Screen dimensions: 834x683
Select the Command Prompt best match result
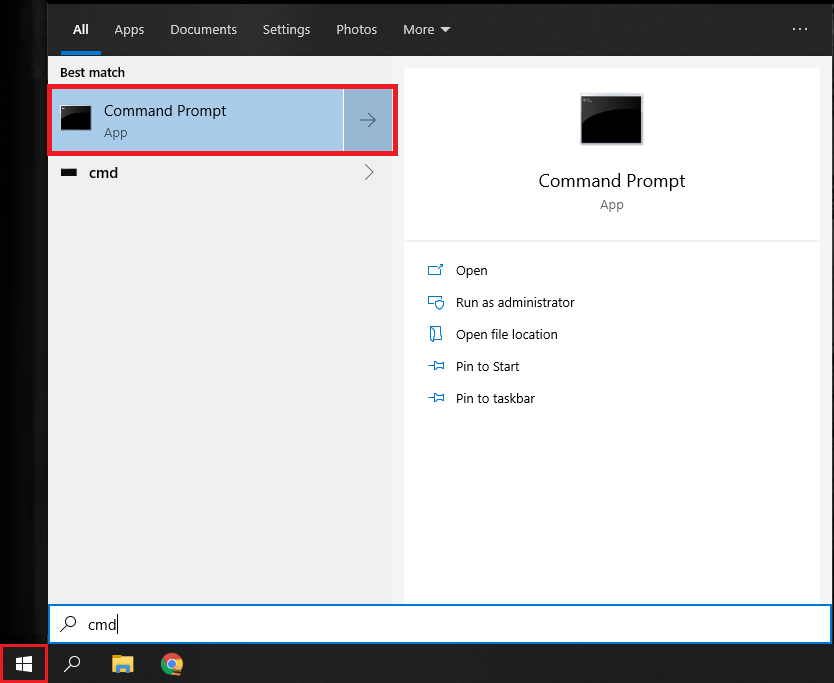tap(196, 120)
